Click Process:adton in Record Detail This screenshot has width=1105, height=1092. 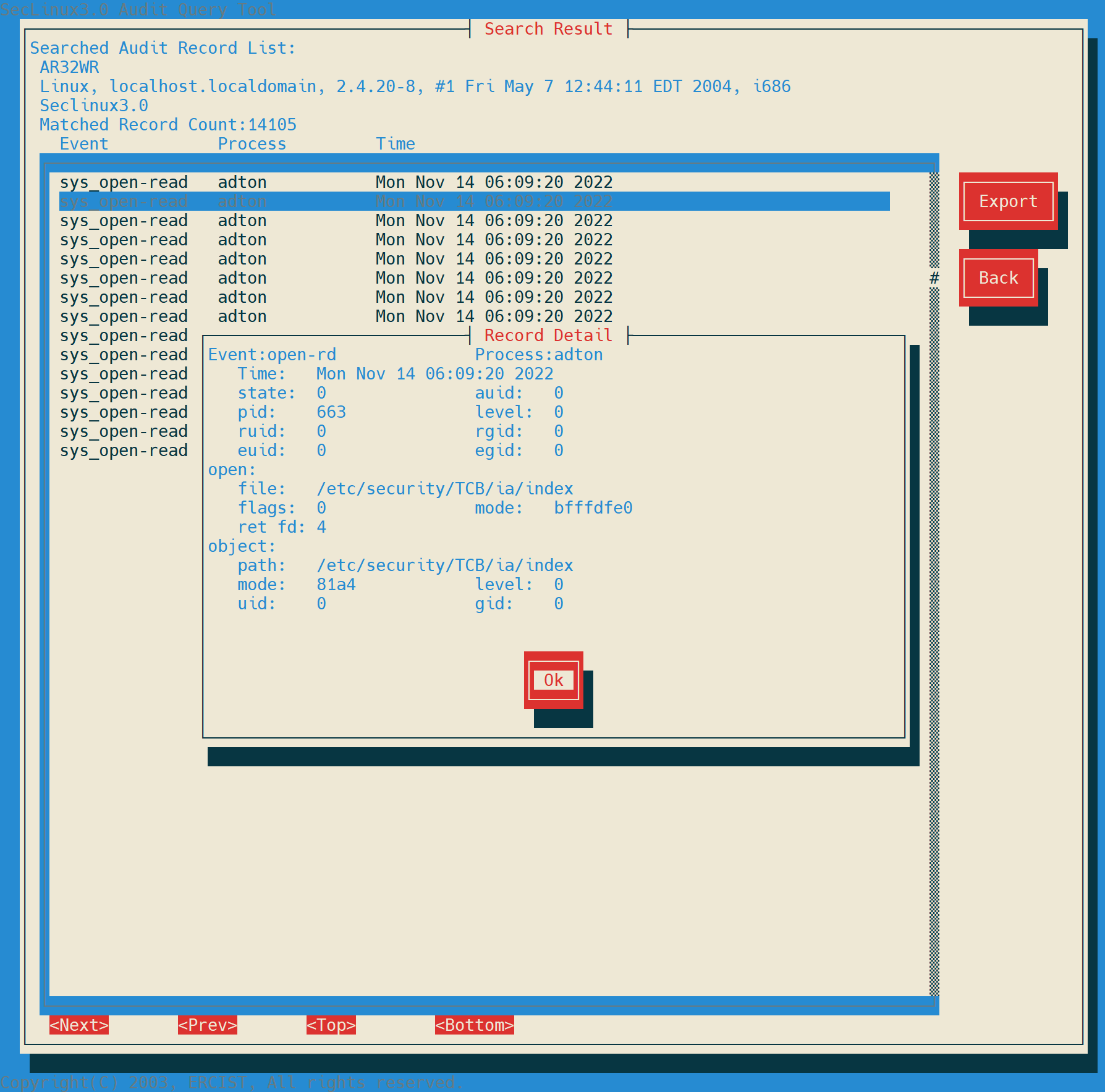(x=539, y=355)
